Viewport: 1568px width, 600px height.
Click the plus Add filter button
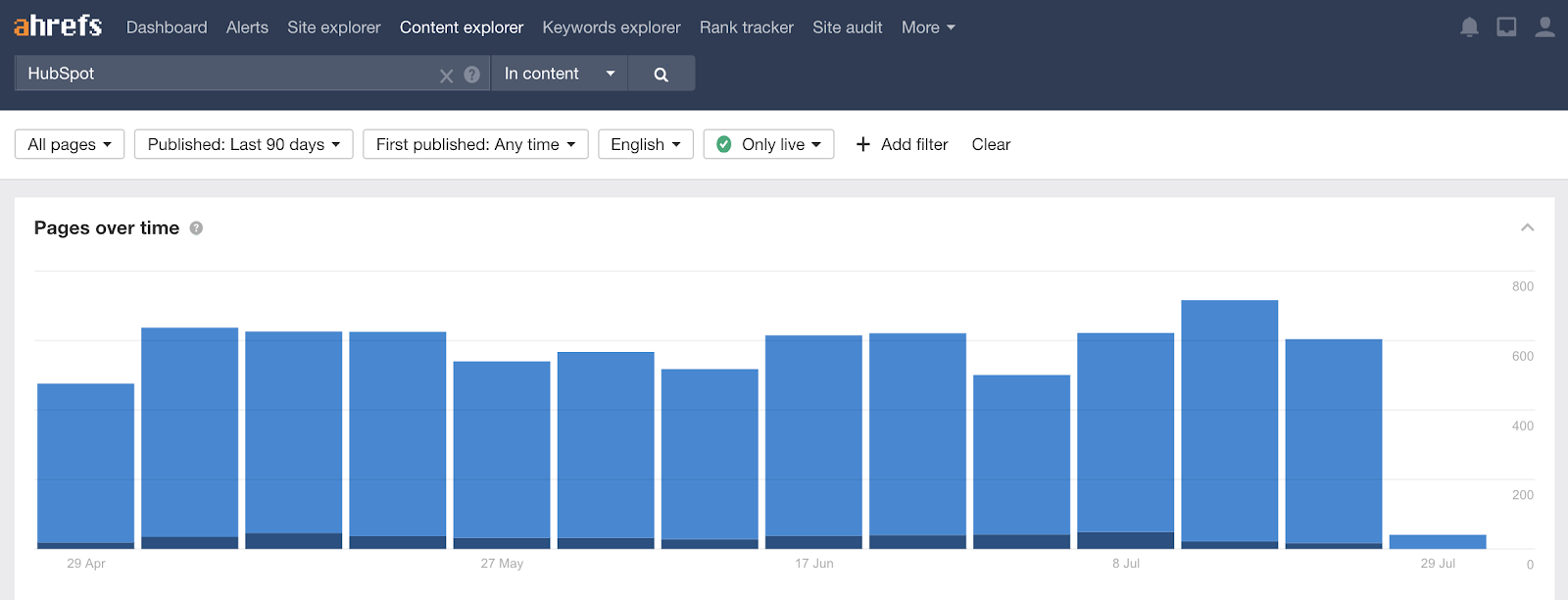pyautogui.click(x=902, y=144)
